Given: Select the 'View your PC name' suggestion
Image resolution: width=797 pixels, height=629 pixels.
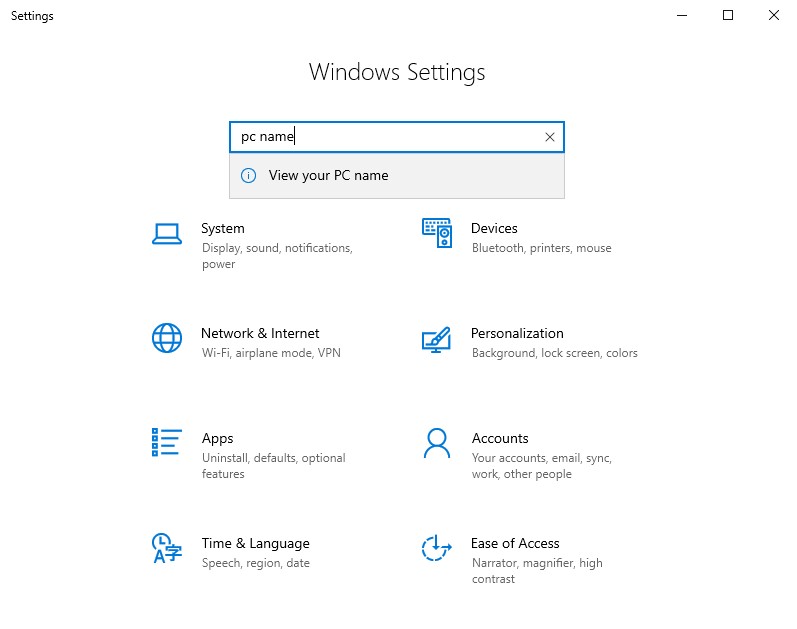Looking at the screenshot, I should coord(396,175).
